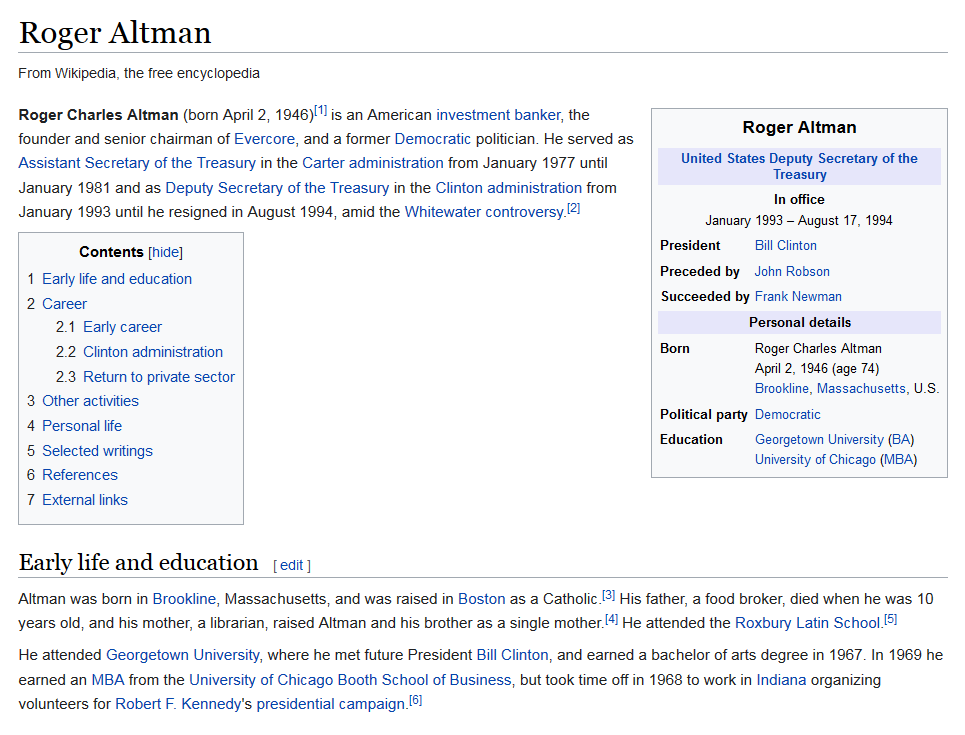Click Bill Clinton link in body paragraph

point(513,655)
